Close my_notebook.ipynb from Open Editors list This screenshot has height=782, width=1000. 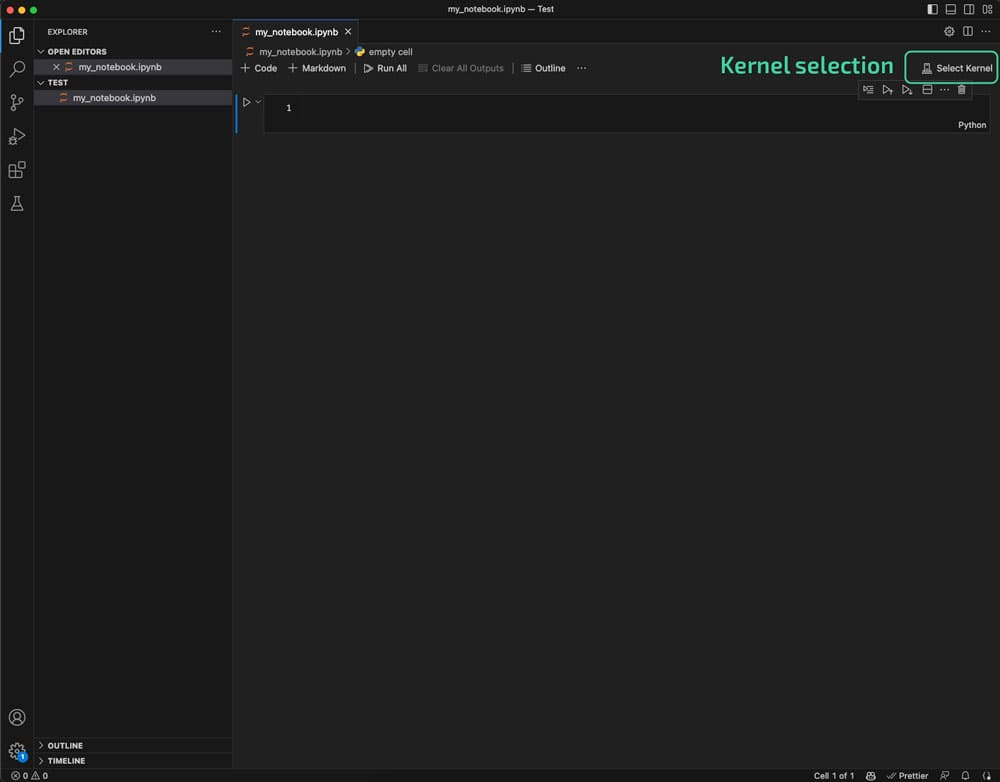pos(56,67)
